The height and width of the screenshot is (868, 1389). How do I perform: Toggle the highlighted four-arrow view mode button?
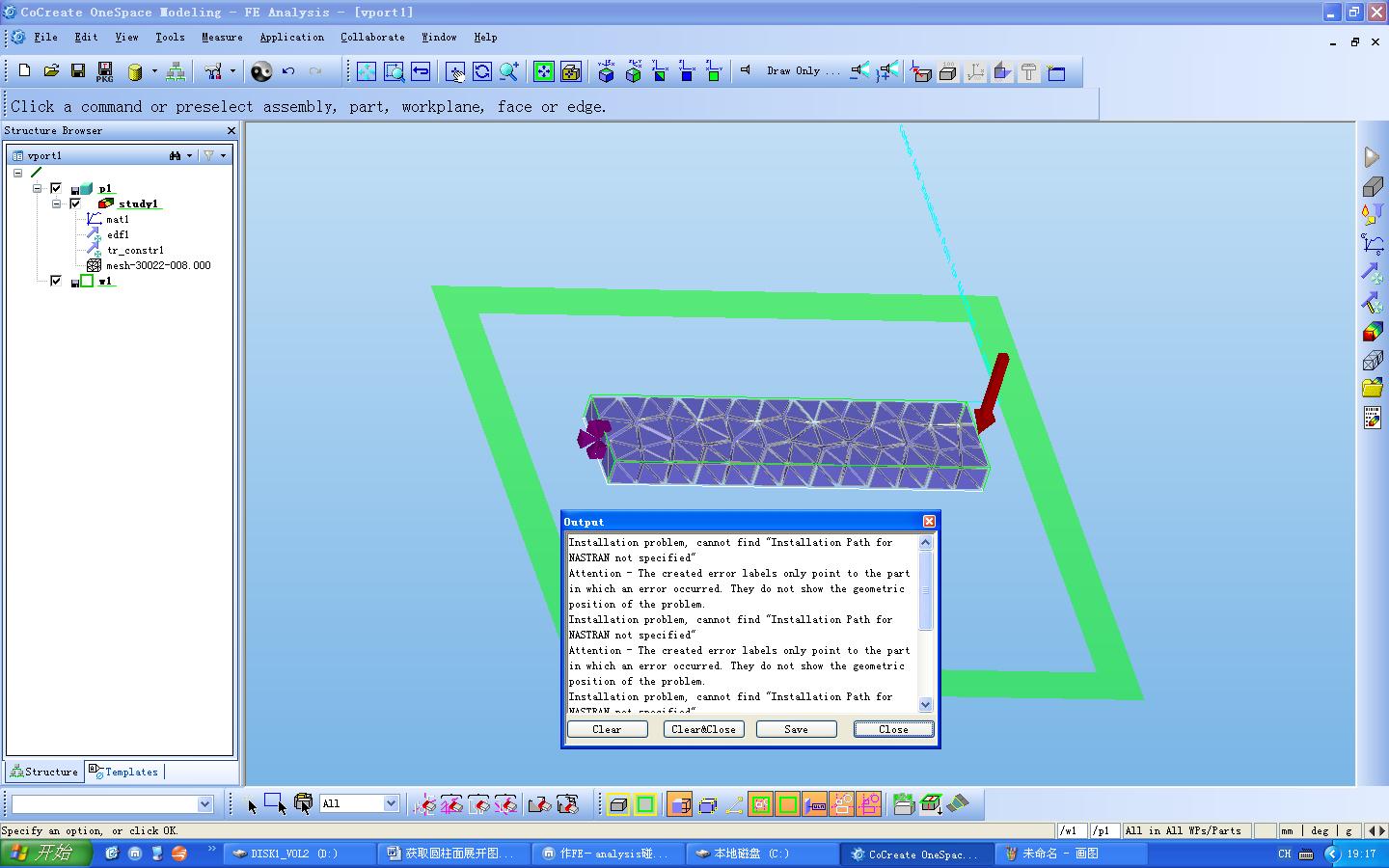544,71
